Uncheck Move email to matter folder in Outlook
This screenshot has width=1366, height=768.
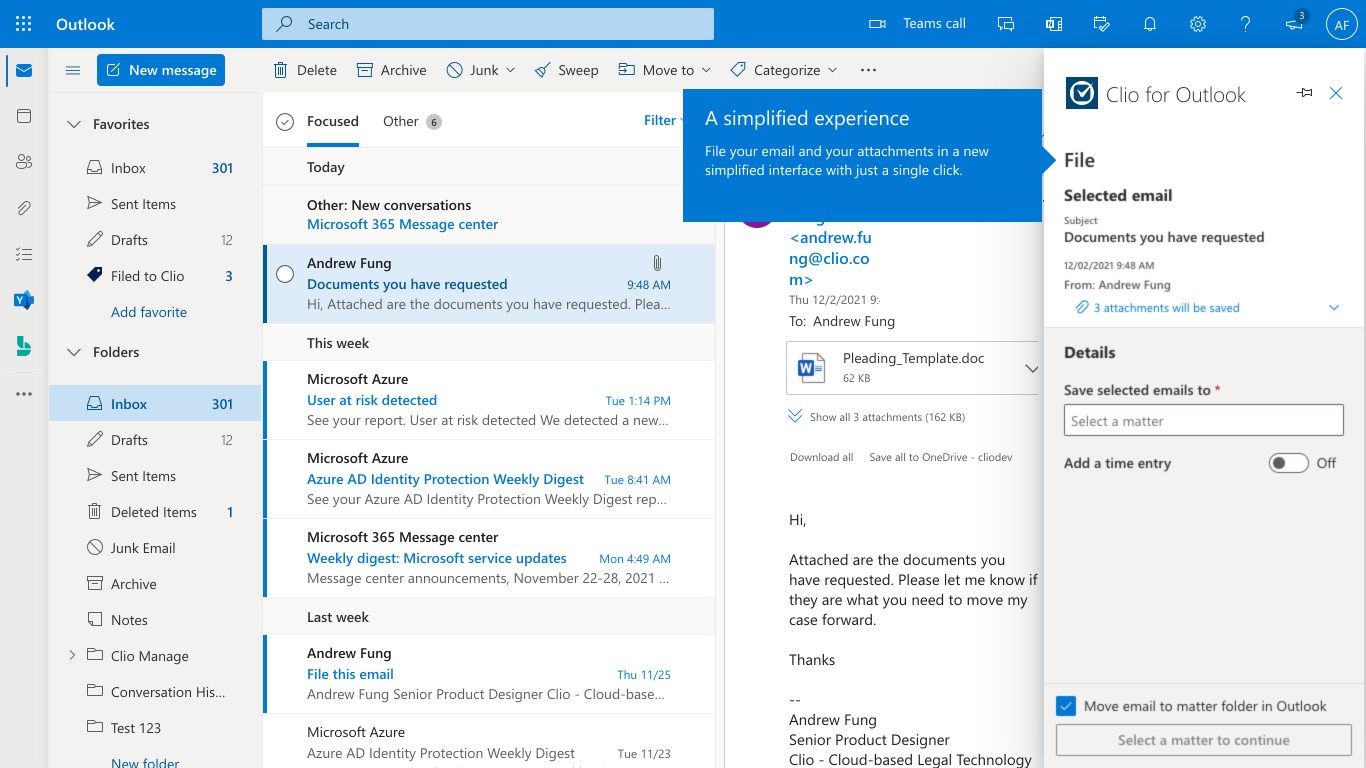[1066, 706]
